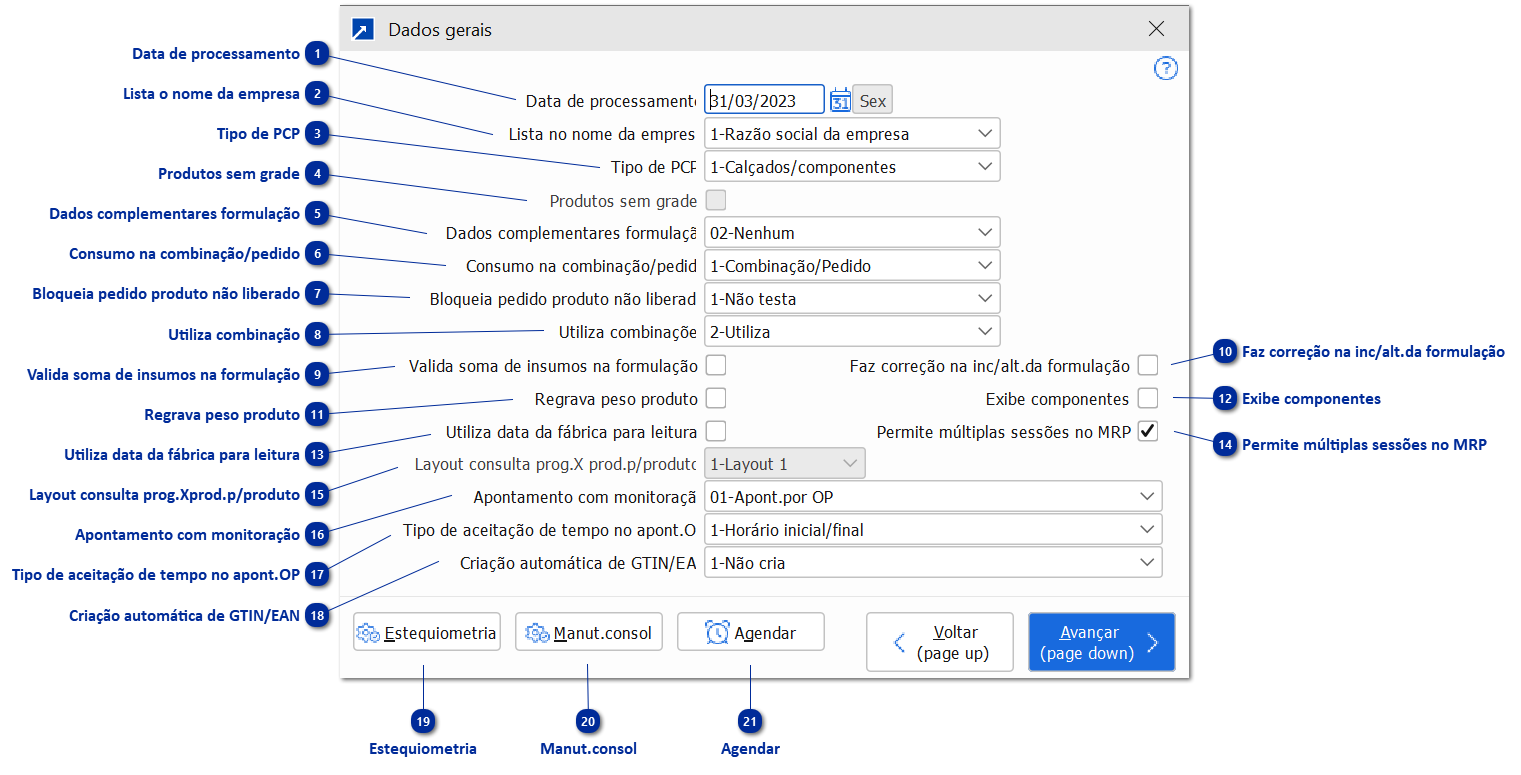Tick the Exibe componentes checkbox
1521x775 pixels.
coord(1148,399)
